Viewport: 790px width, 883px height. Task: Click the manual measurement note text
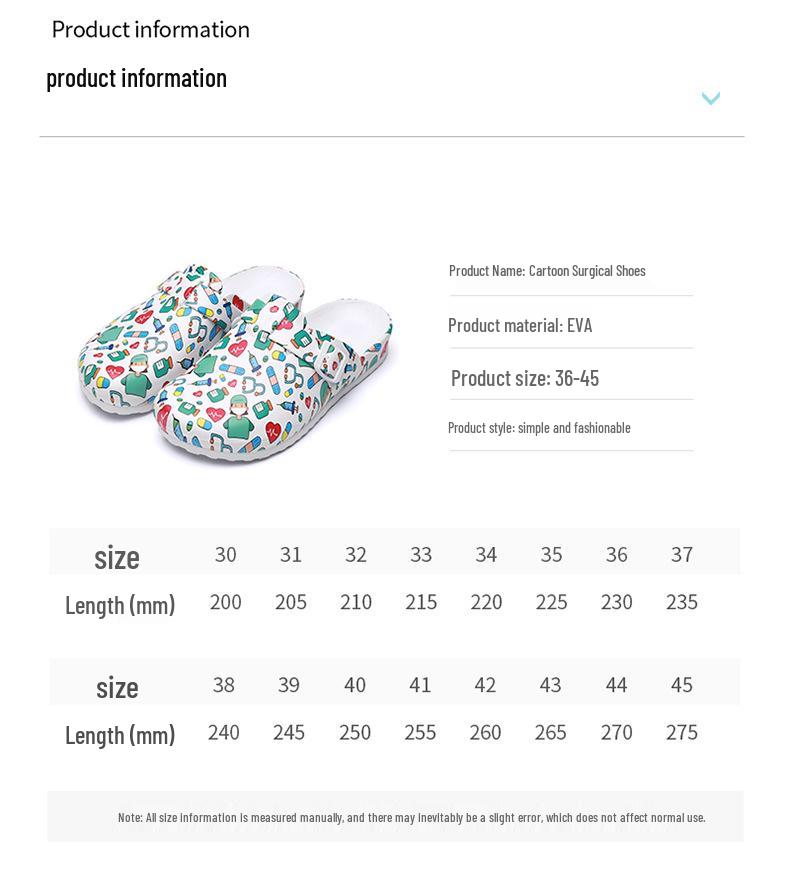pos(411,818)
